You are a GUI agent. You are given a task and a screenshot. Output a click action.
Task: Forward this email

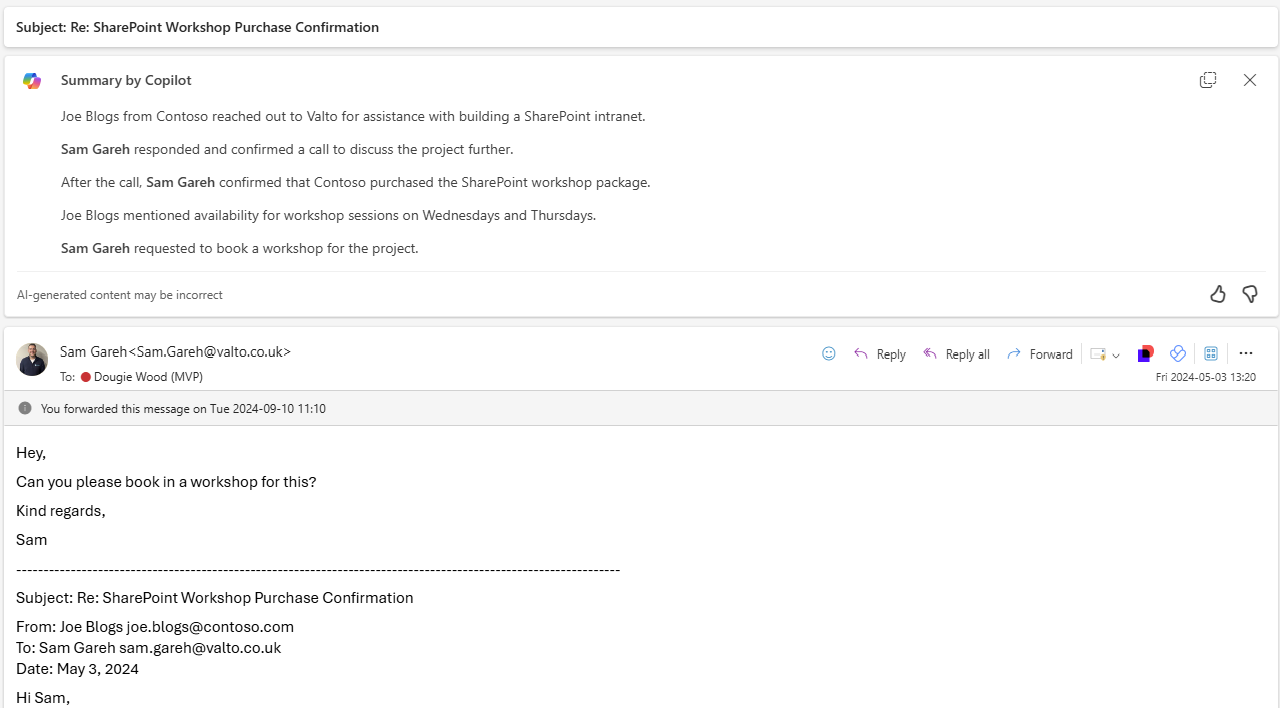point(1040,354)
